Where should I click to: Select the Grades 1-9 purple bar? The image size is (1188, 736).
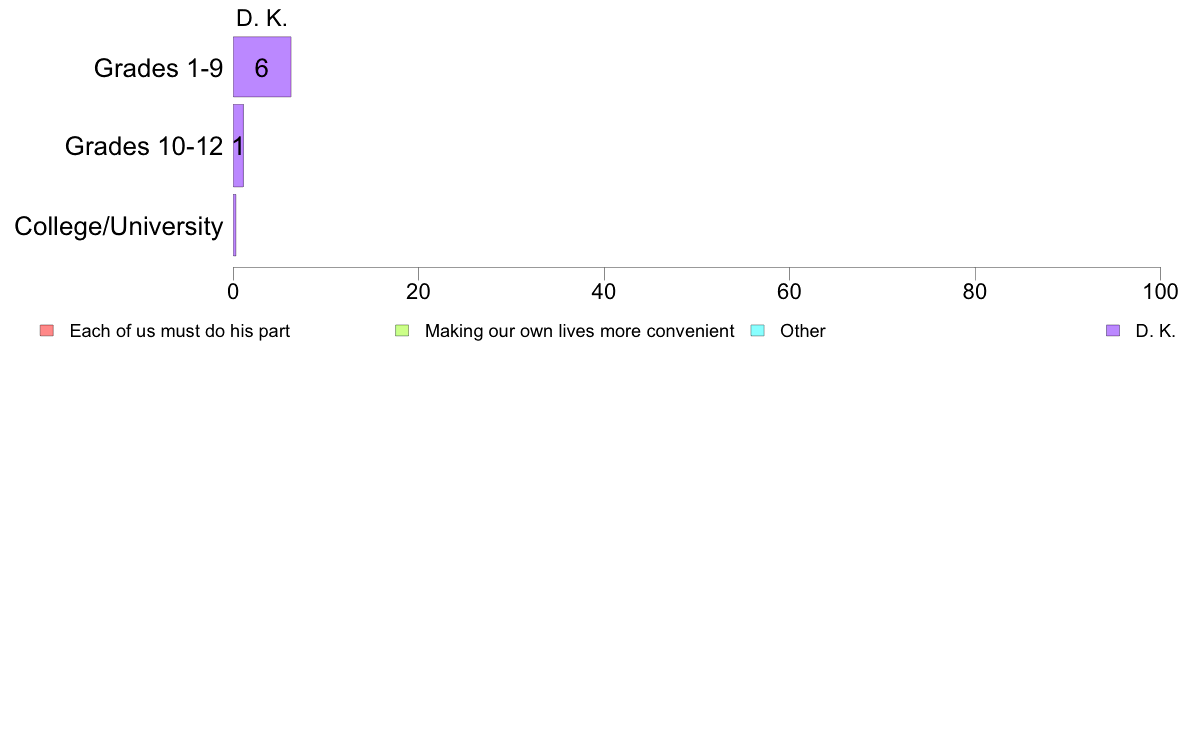[x=262, y=67]
